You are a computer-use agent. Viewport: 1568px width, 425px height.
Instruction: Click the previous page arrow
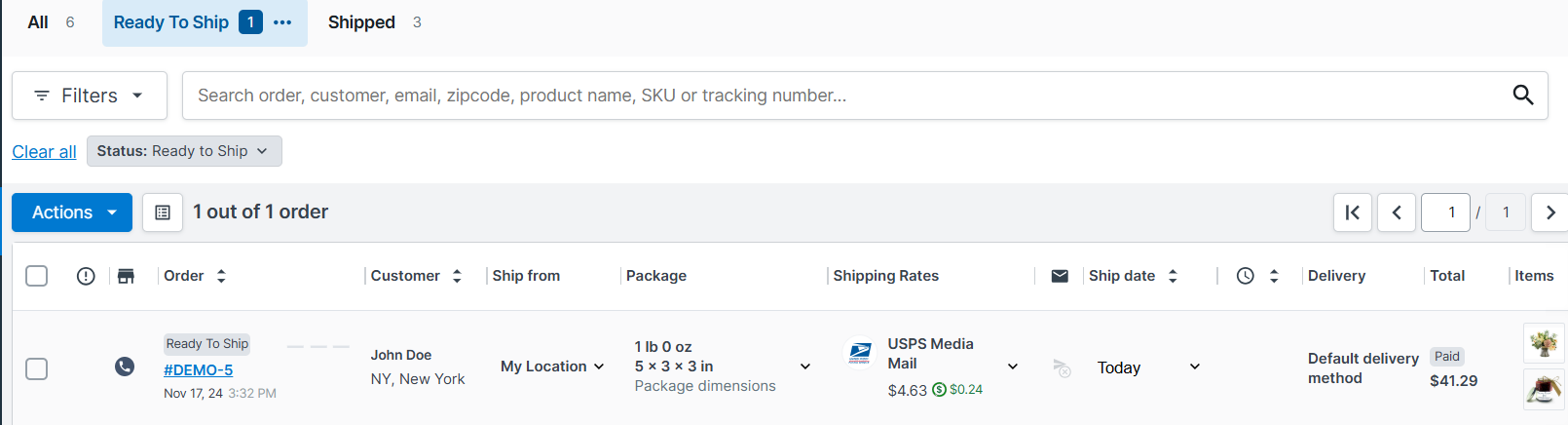click(x=1397, y=212)
